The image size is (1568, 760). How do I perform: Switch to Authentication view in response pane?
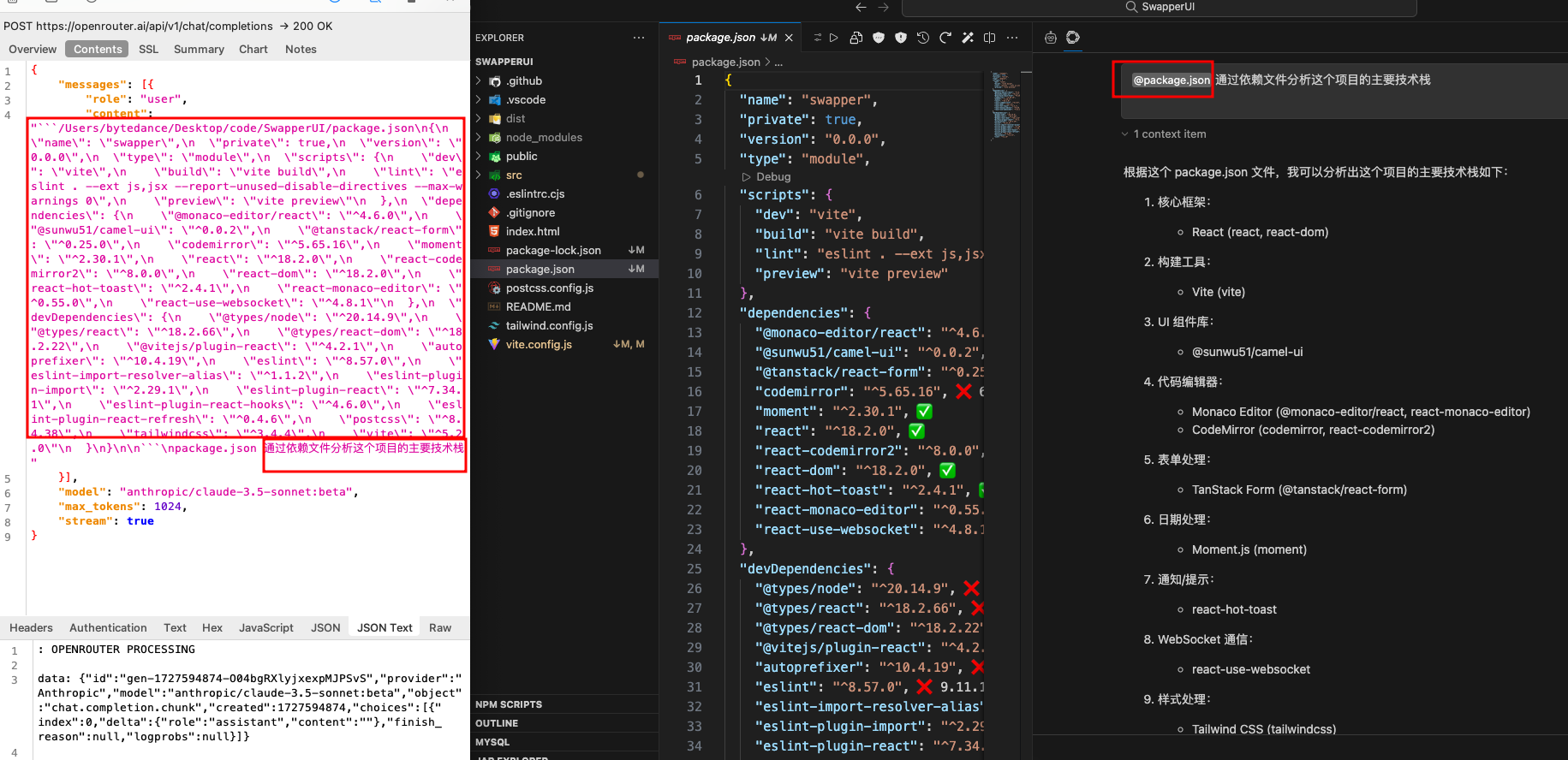pos(108,627)
